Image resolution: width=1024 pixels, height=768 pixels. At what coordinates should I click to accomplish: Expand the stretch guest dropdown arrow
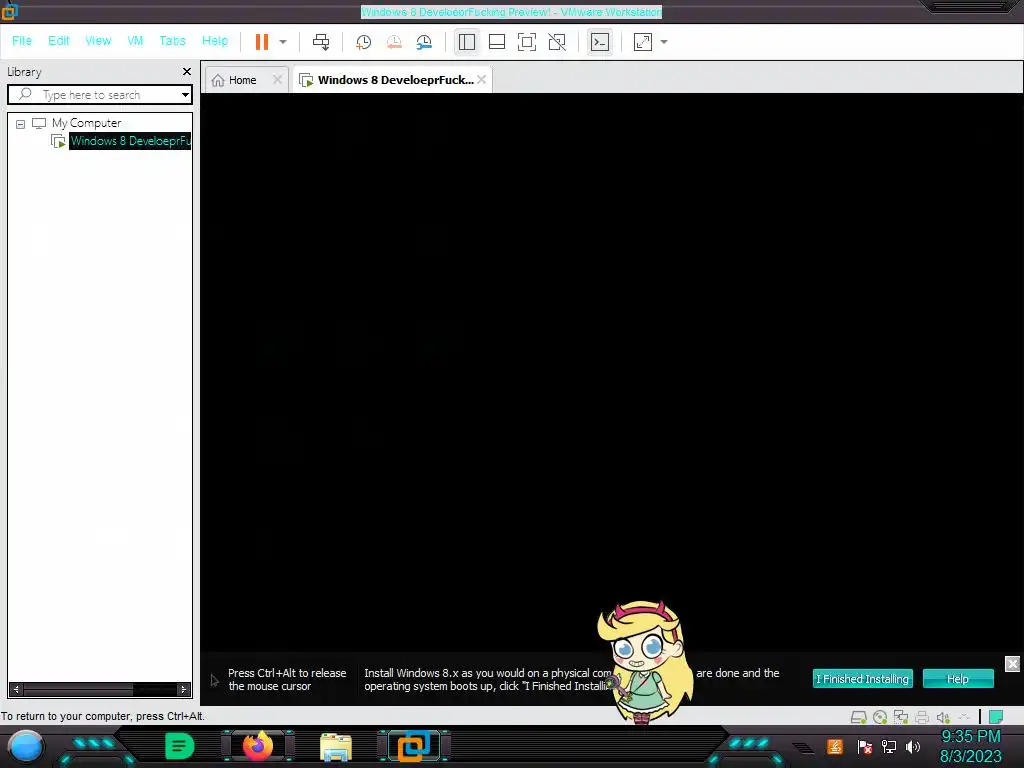[x=664, y=42]
